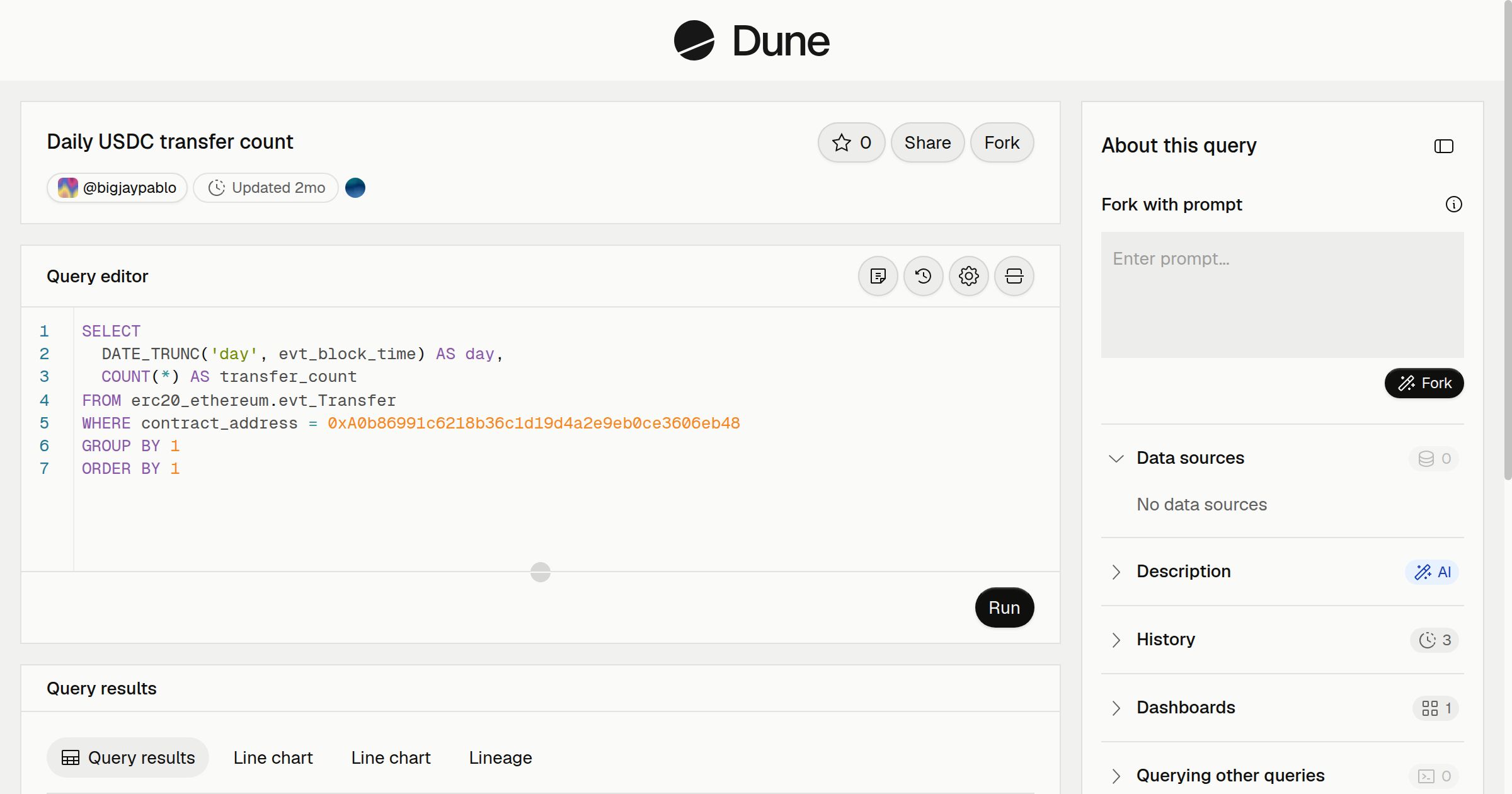Open the Lineage tab
The image size is (1512, 794).
tap(500, 757)
